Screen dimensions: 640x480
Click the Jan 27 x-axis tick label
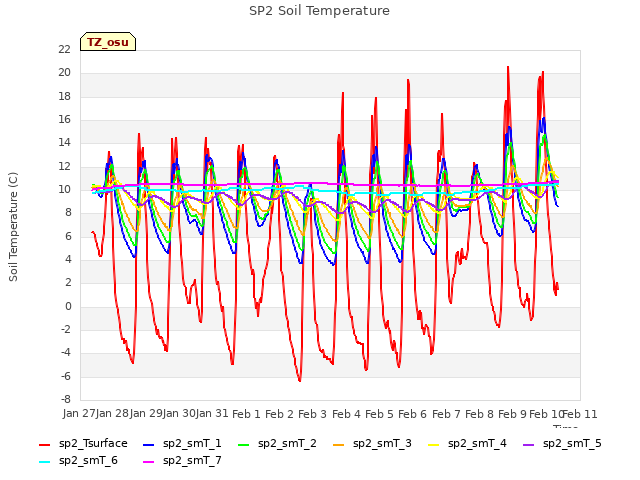[x=79, y=414]
